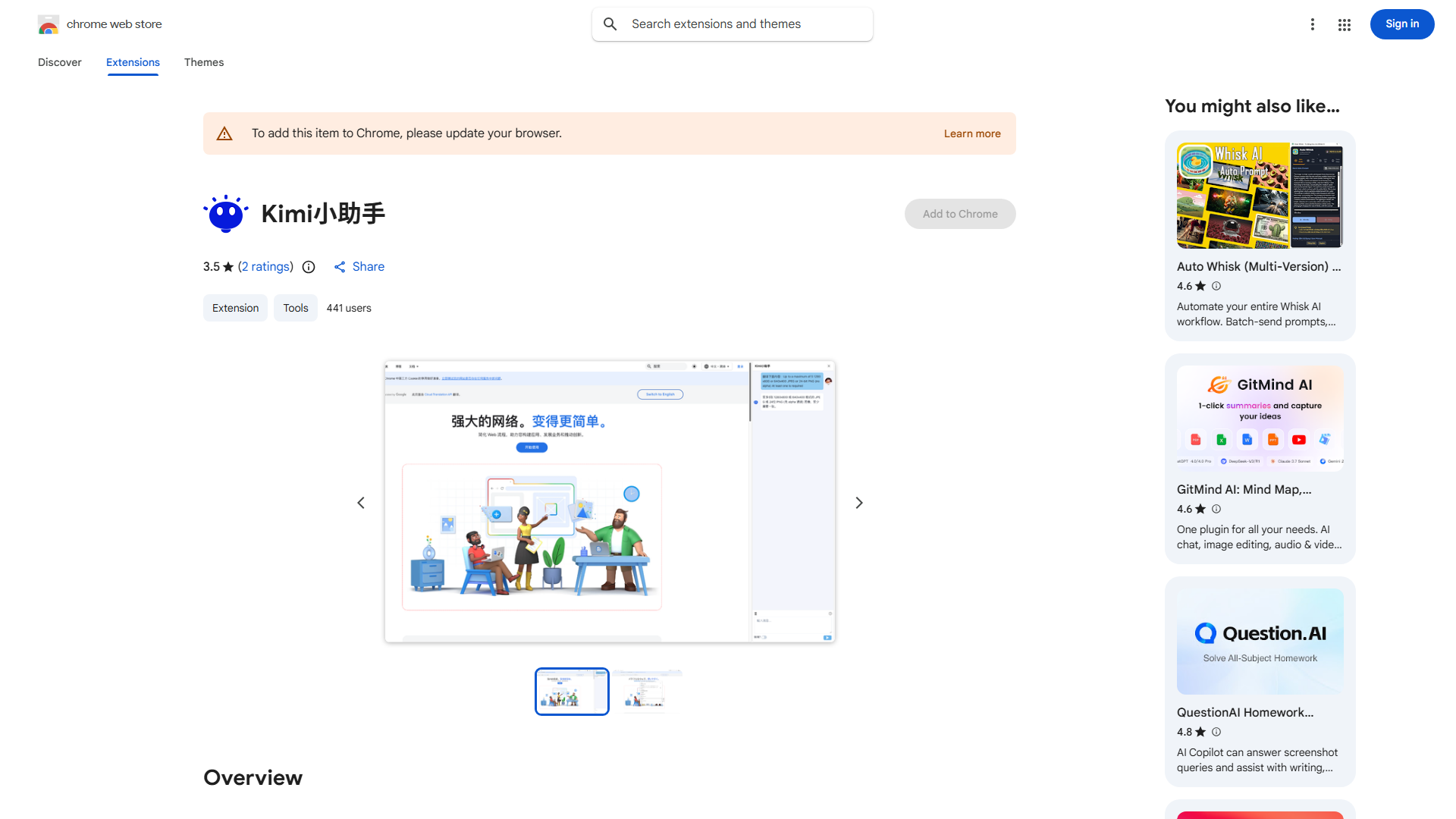This screenshot has height=819, width=1456.
Task: Click the info icon beside GitMind AI's rating
Action: pyautogui.click(x=1216, y=509)
